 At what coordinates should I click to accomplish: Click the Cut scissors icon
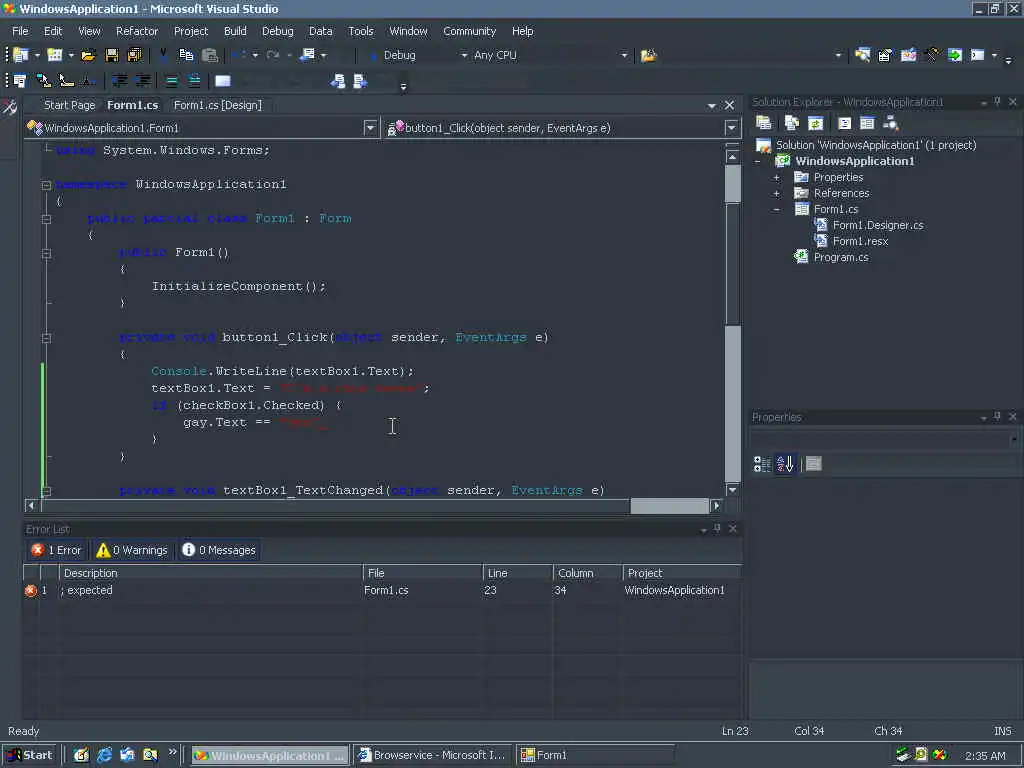[163, 55]
